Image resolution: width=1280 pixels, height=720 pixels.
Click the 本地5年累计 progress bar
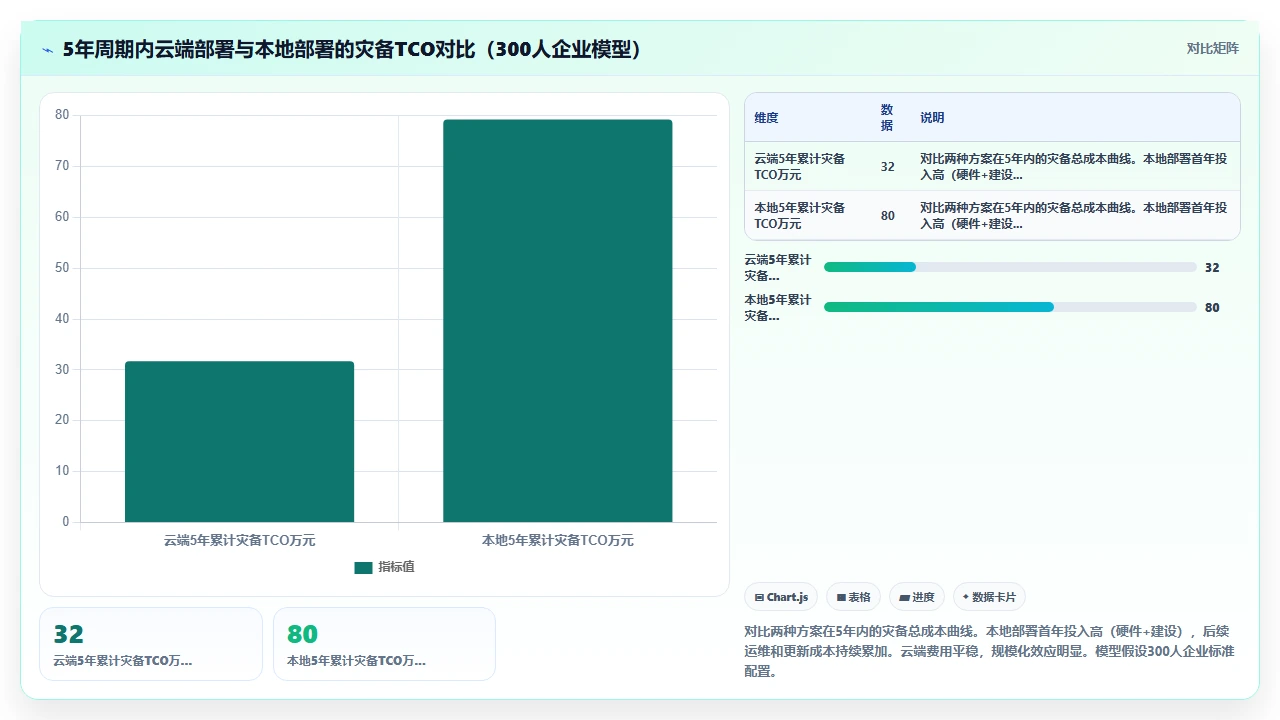[1010, 307]
